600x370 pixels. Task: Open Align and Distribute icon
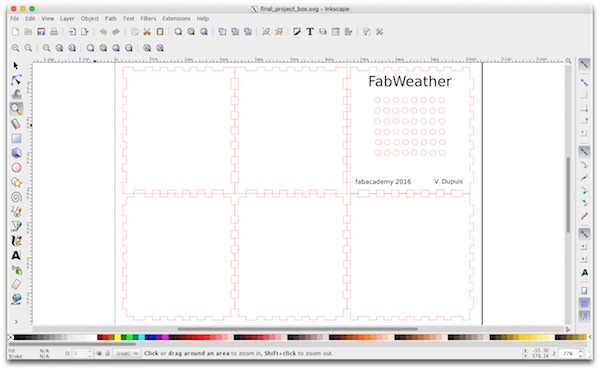click(x=348, y=32)
